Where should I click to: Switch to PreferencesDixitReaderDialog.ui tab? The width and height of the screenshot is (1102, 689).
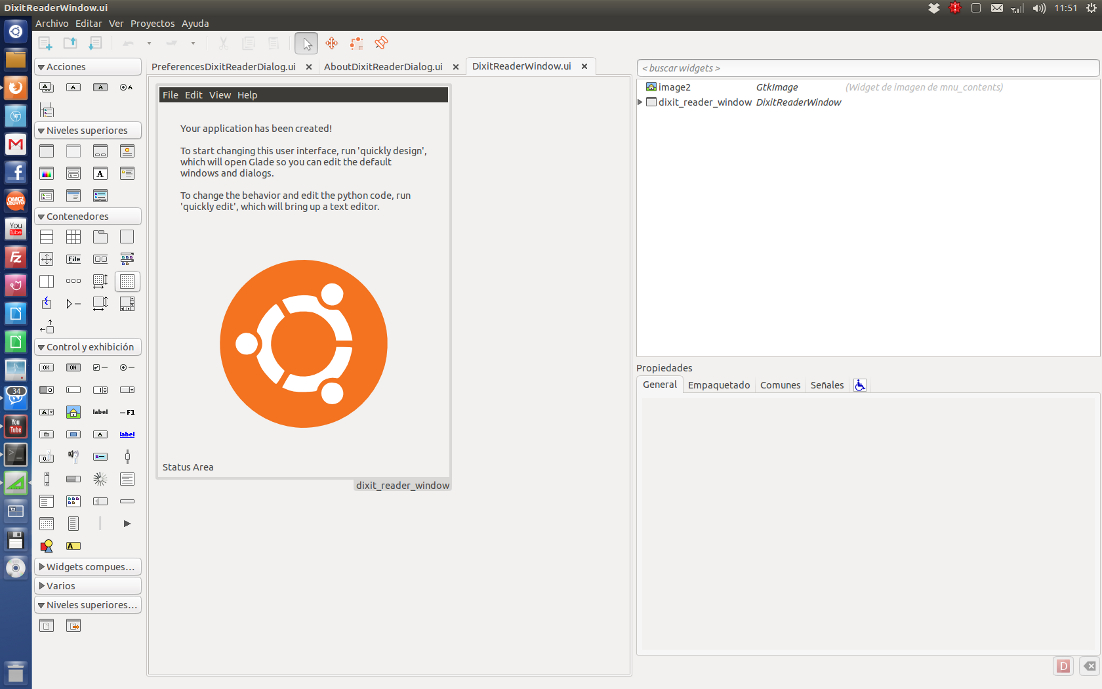(x=223, y=67)
